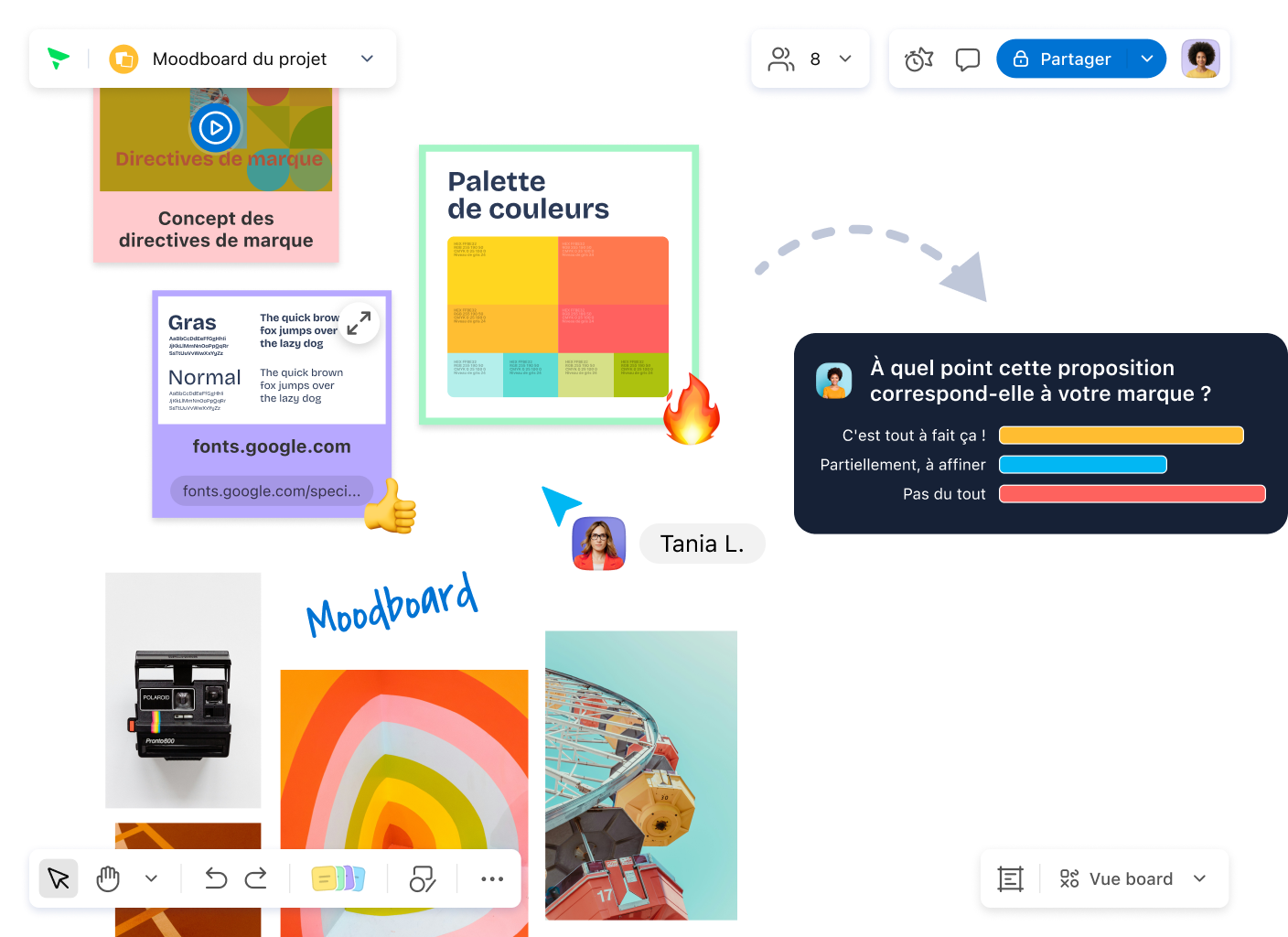Click the redo arrow
The image size is (1288, 937).
pos(256,878)
